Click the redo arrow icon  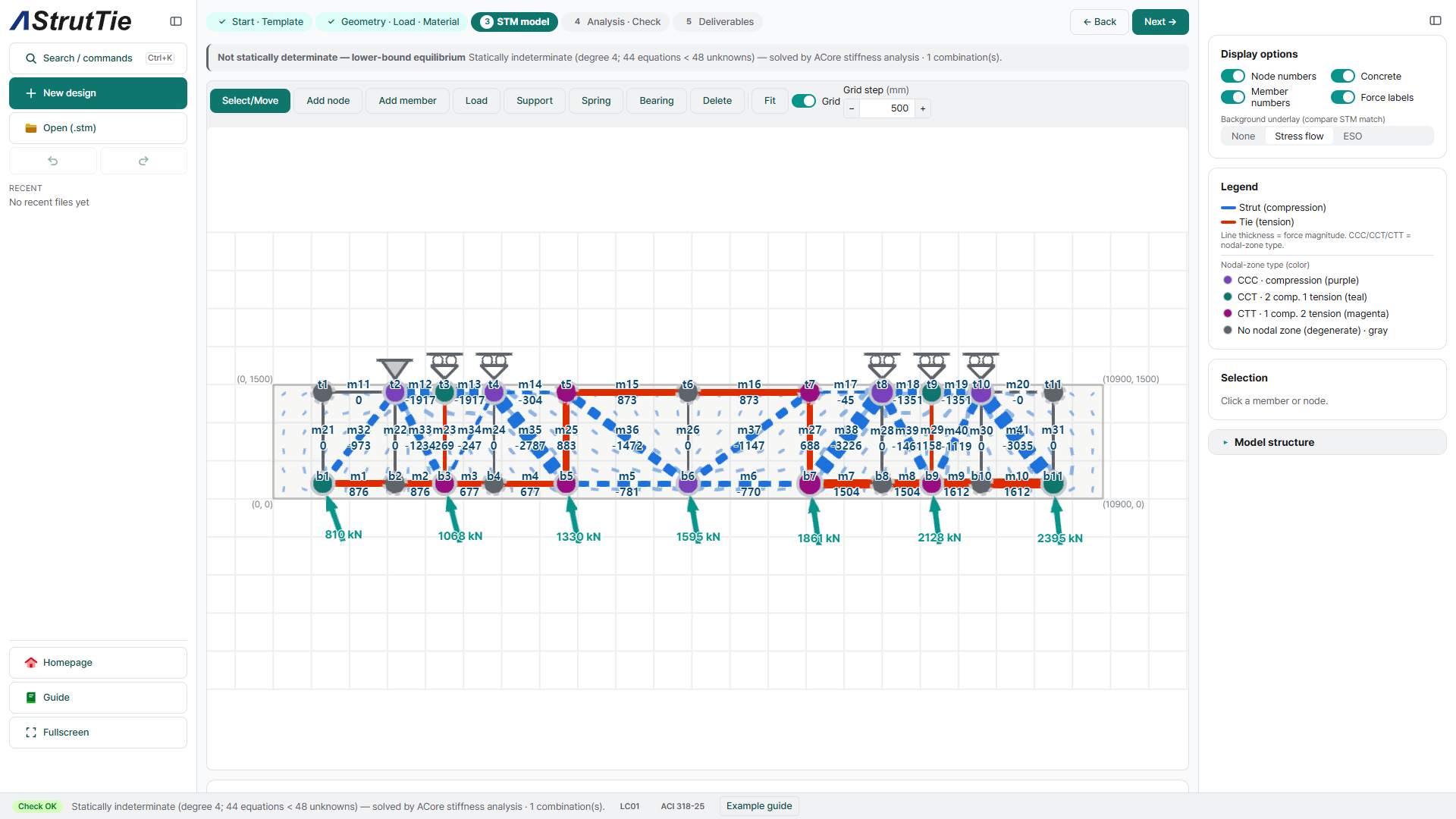[143, 161]
